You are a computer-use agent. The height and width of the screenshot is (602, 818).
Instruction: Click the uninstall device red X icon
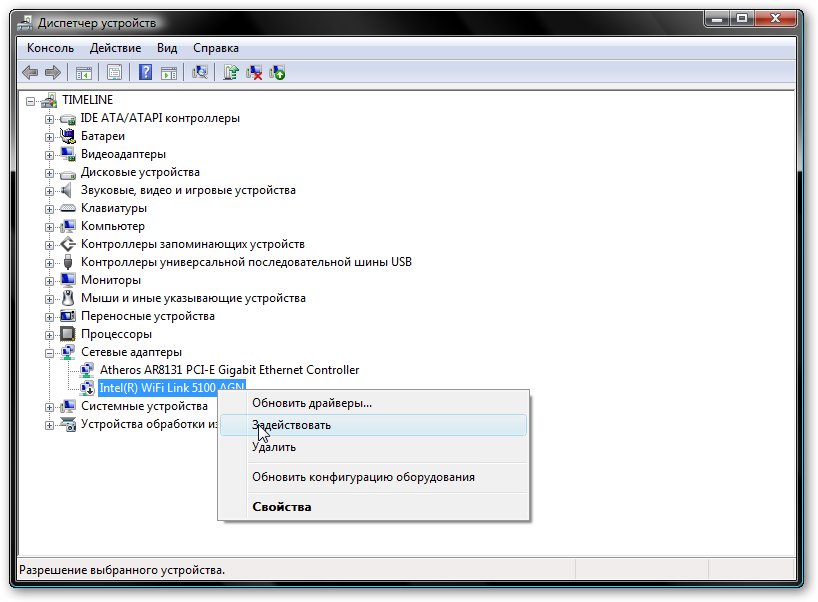tap(254, 72)
